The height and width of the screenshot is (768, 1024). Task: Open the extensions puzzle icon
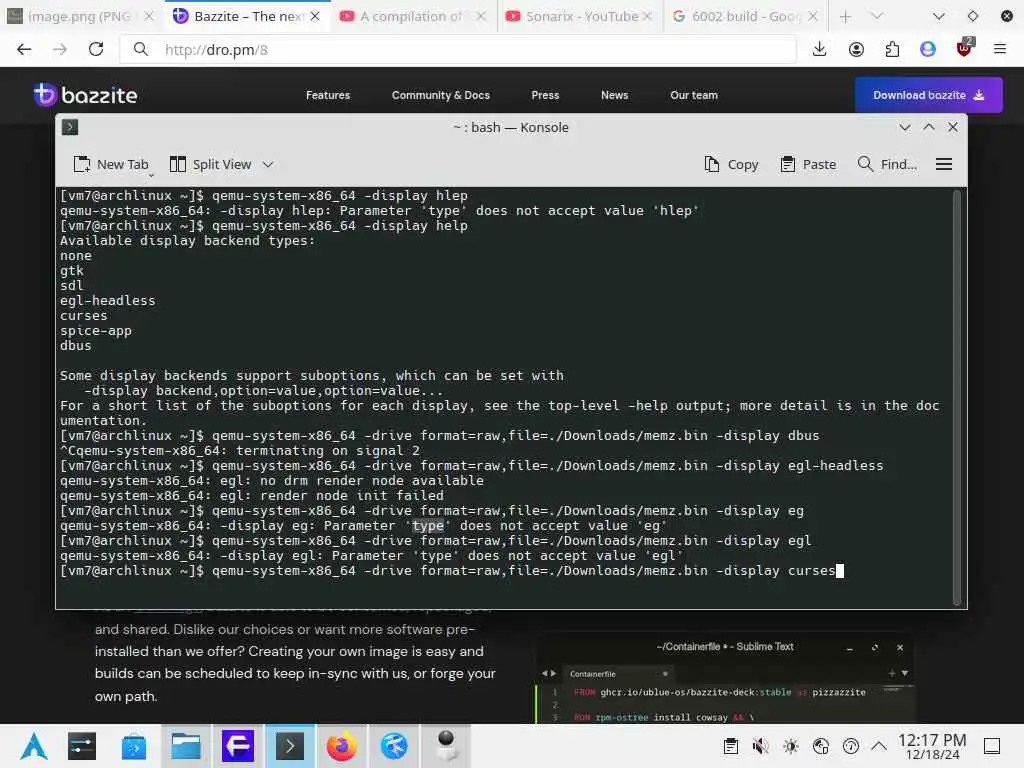(x=892, y=50)
